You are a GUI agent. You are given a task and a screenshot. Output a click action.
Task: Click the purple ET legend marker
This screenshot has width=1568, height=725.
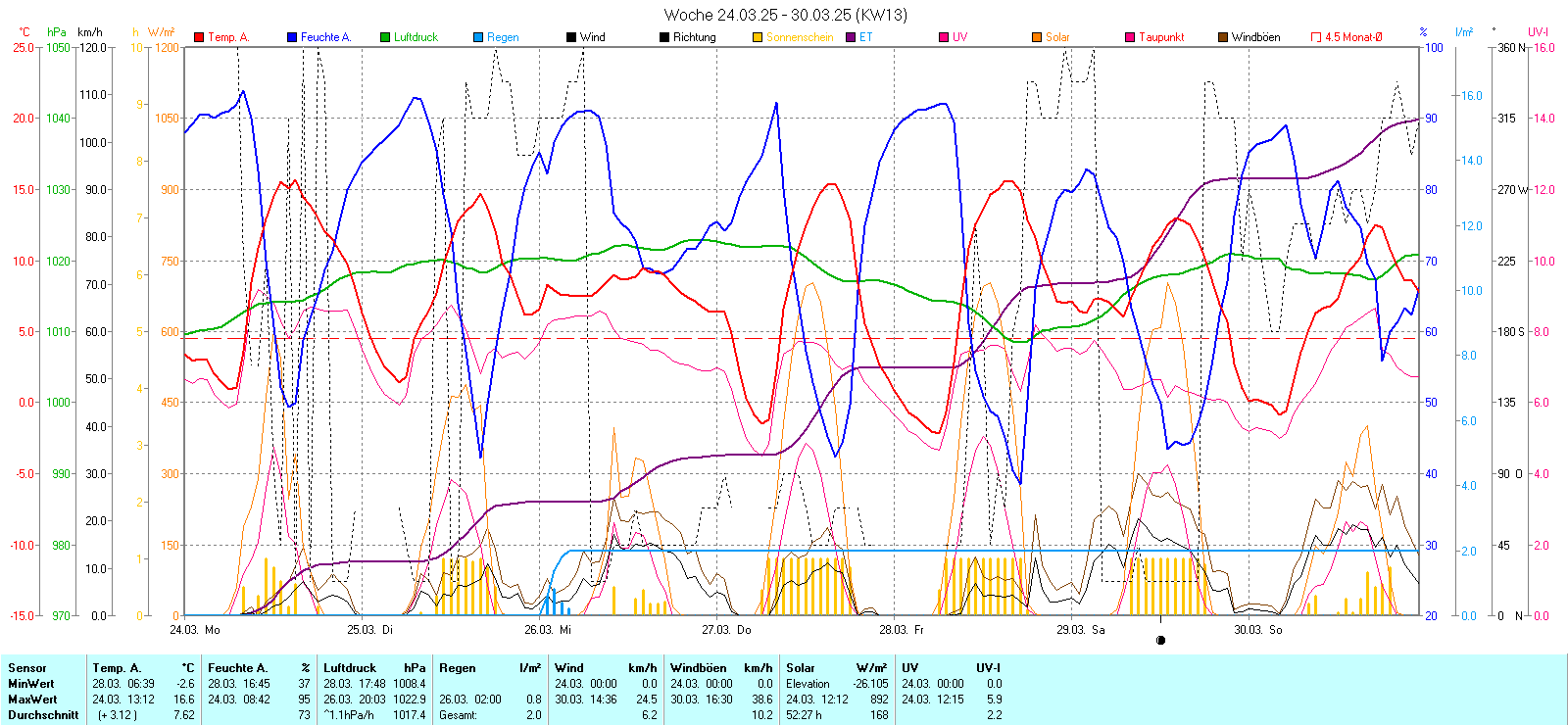851,37
